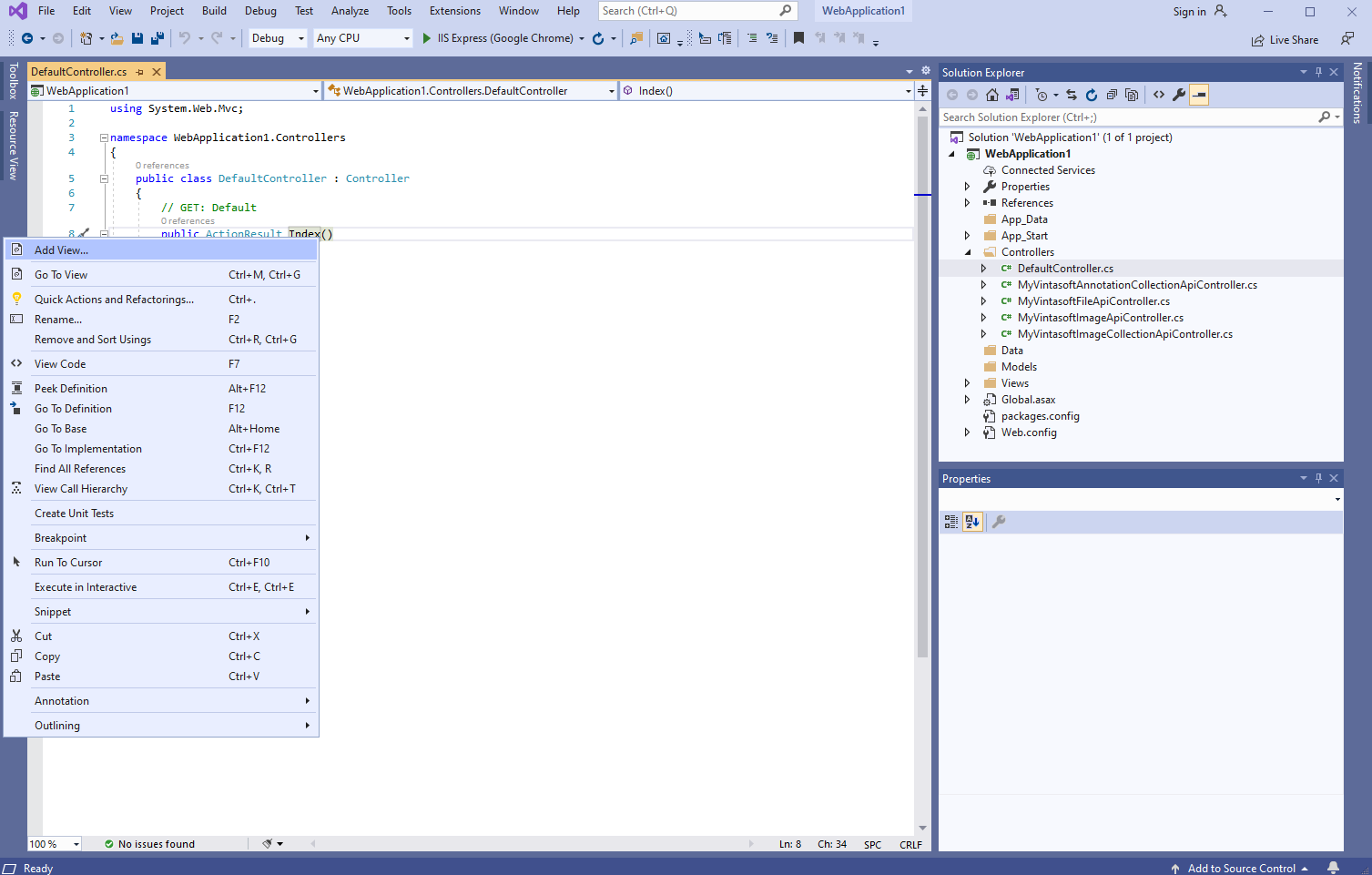Expand the DefaultController.cs tree node

click(983, 269)
